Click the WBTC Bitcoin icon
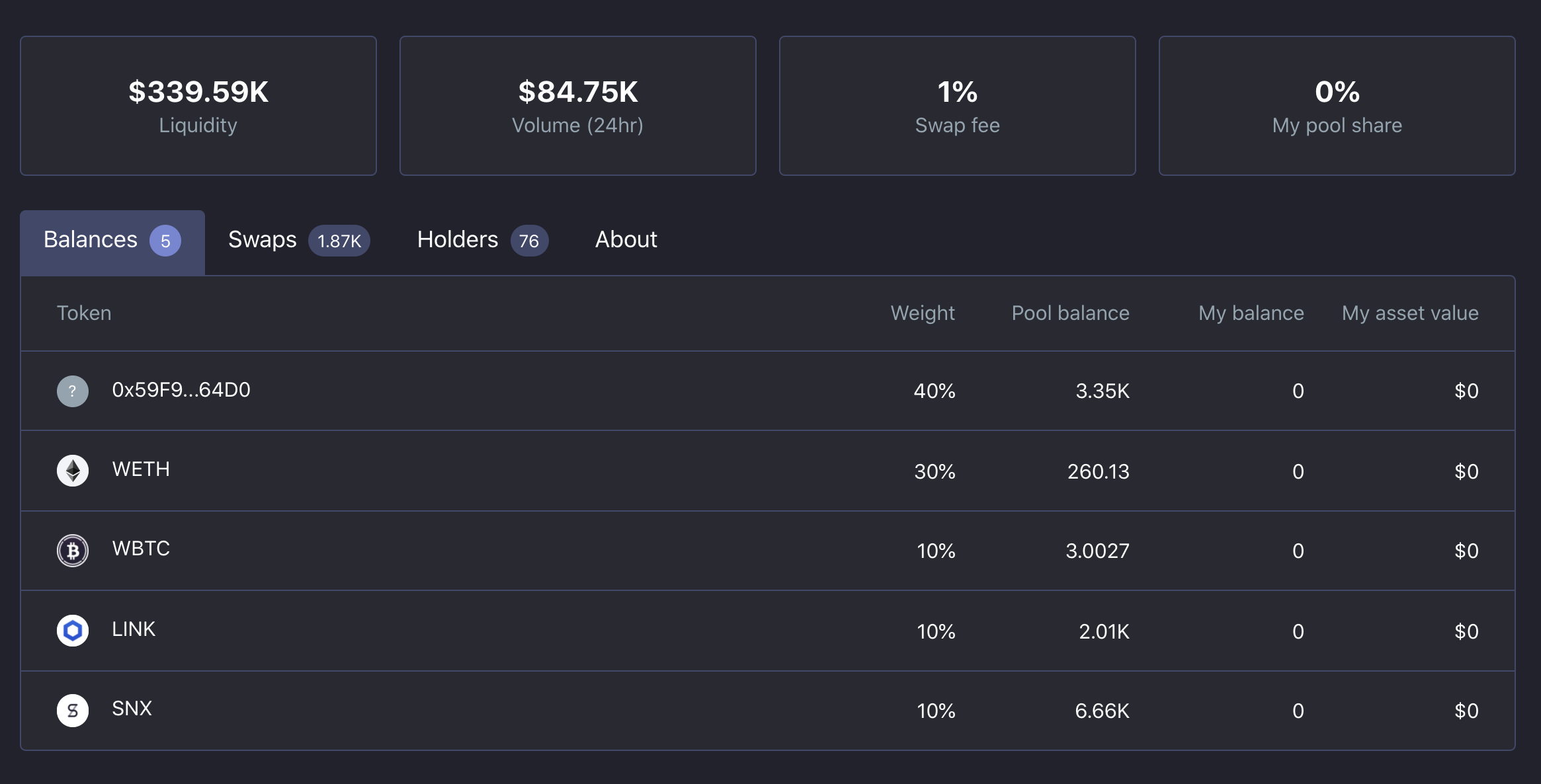The width and height of the screenshot is (1541, 784). click(x=73, y=550)
